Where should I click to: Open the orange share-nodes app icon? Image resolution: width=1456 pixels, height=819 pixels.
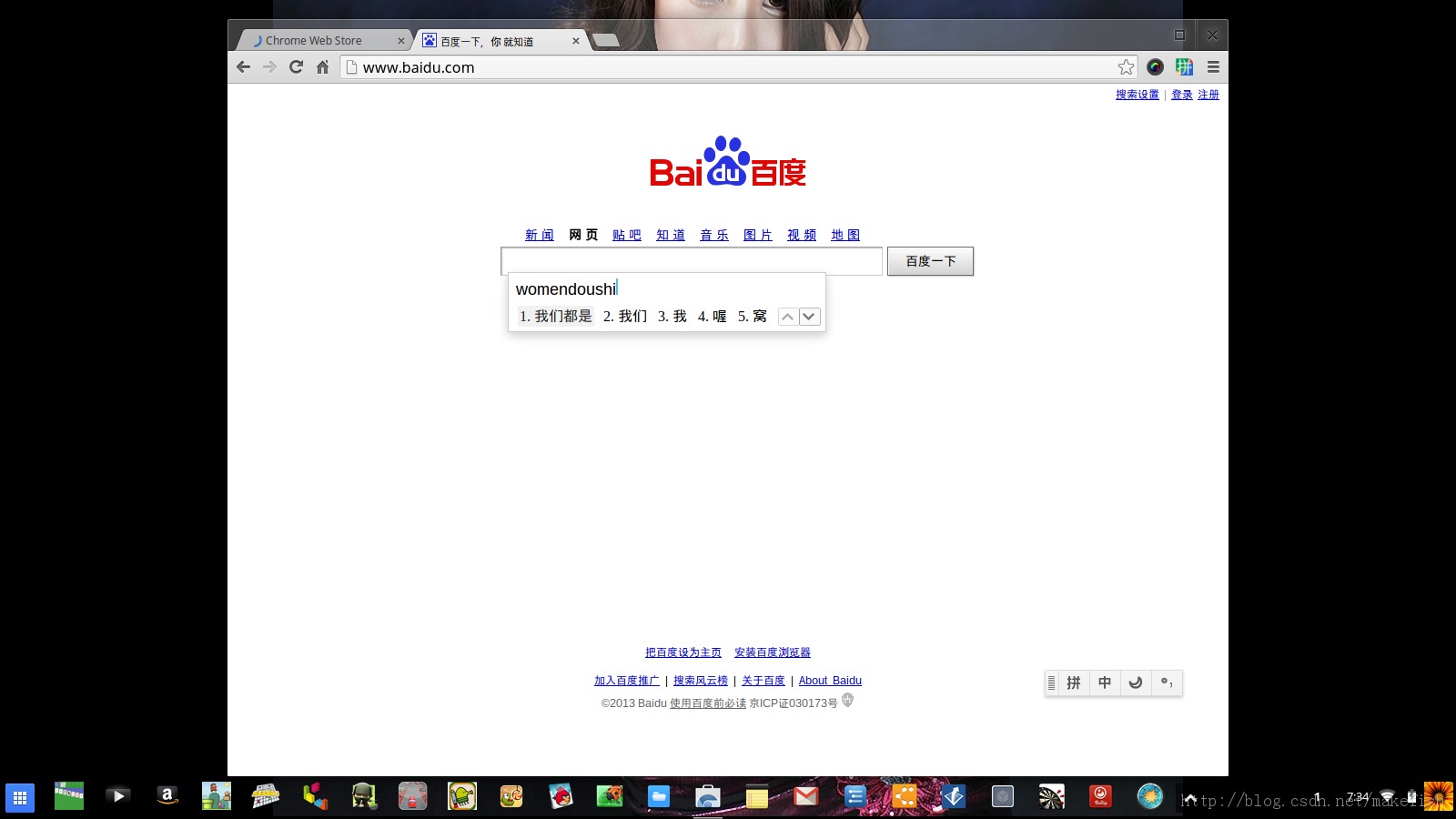click(905, 797)
